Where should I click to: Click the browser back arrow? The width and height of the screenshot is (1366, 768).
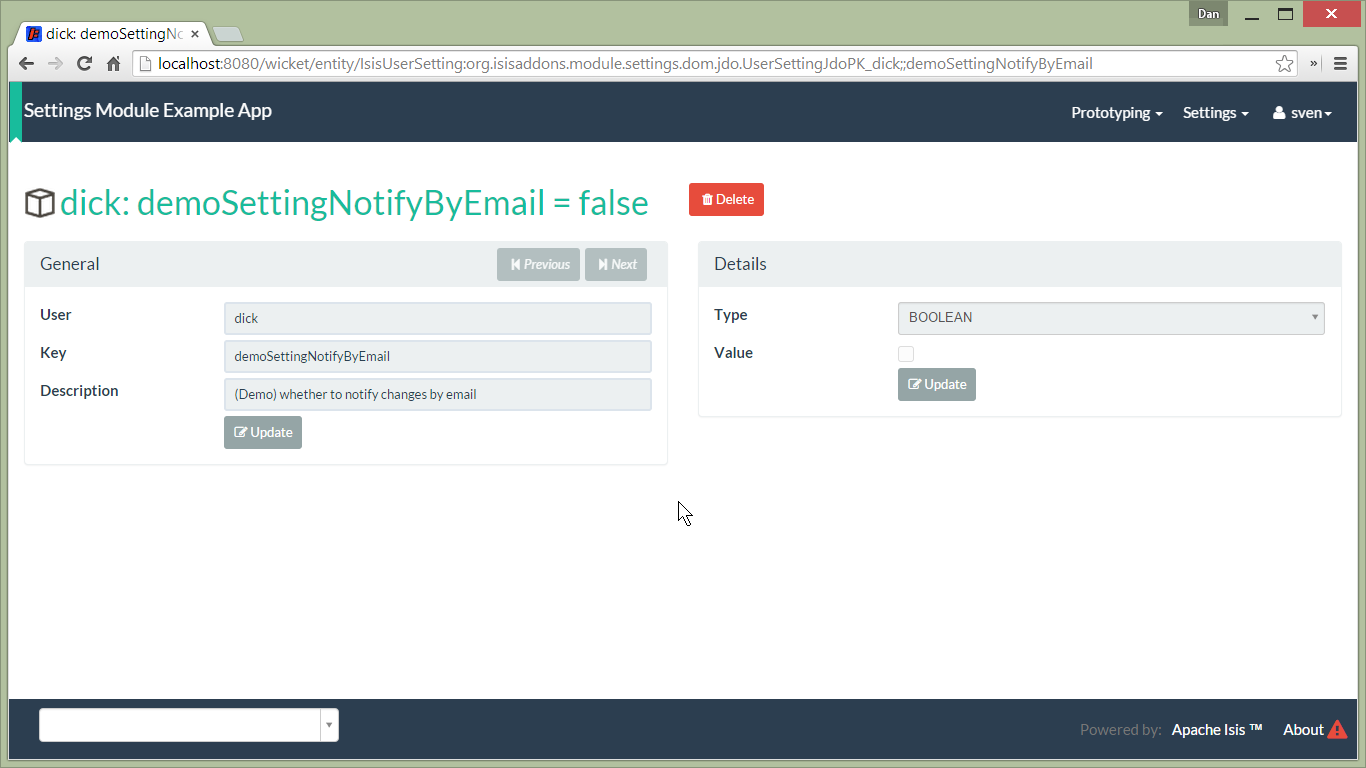click(x=27, y=63)
